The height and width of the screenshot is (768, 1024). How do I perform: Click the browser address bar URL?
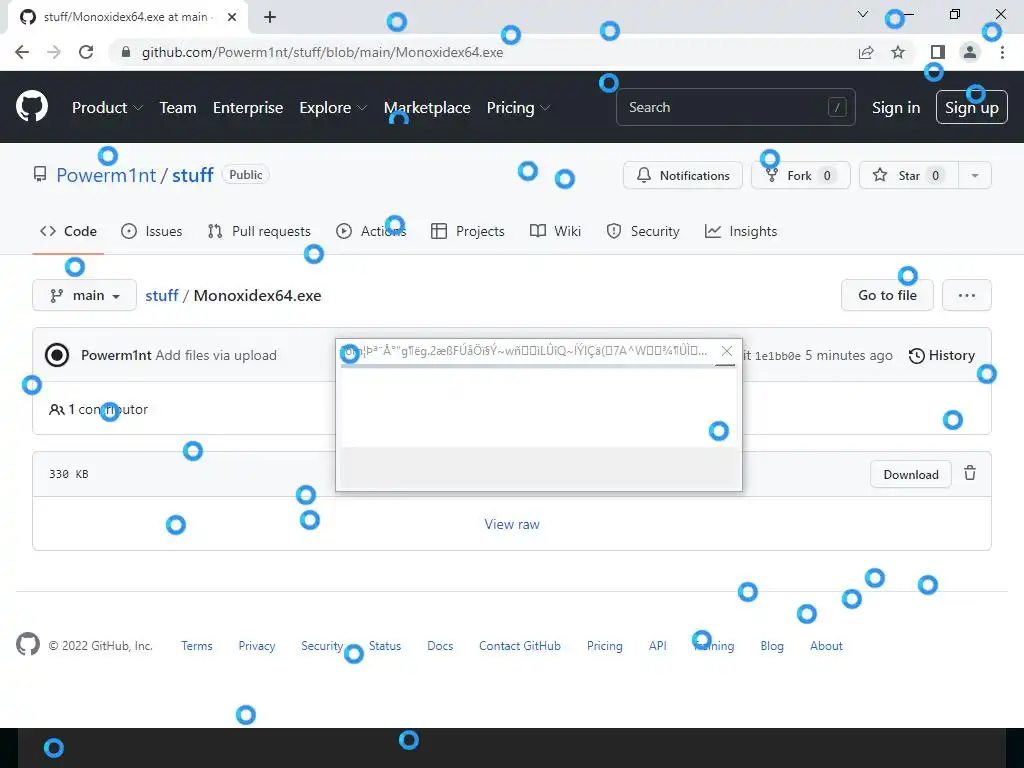[x=323, y=52]
